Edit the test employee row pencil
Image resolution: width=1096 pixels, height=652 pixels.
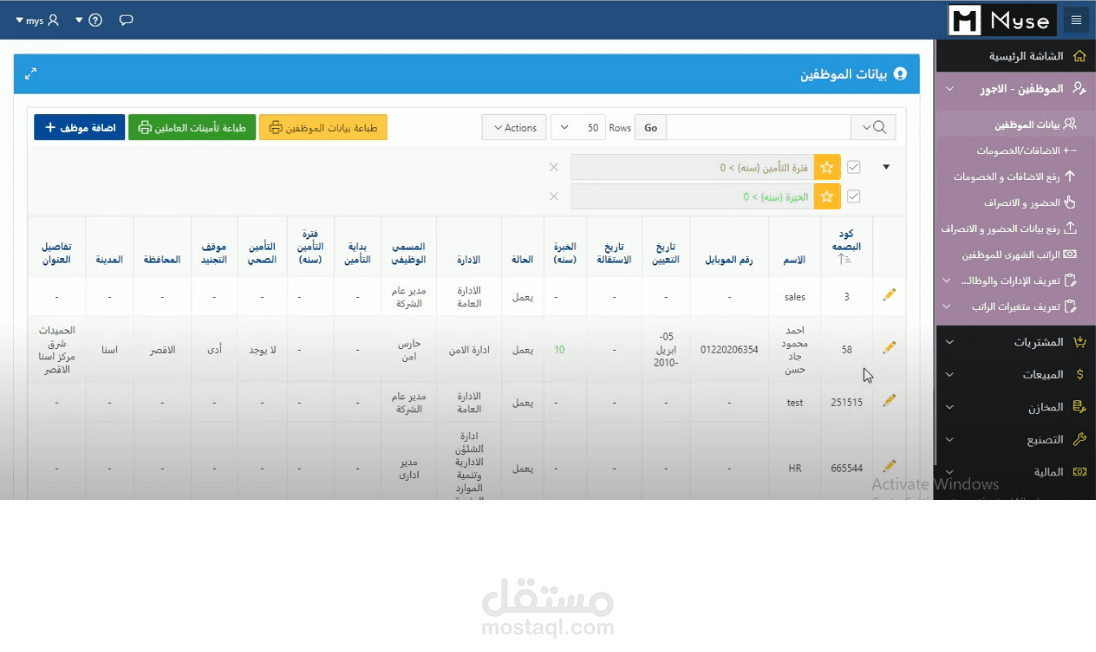889,400
